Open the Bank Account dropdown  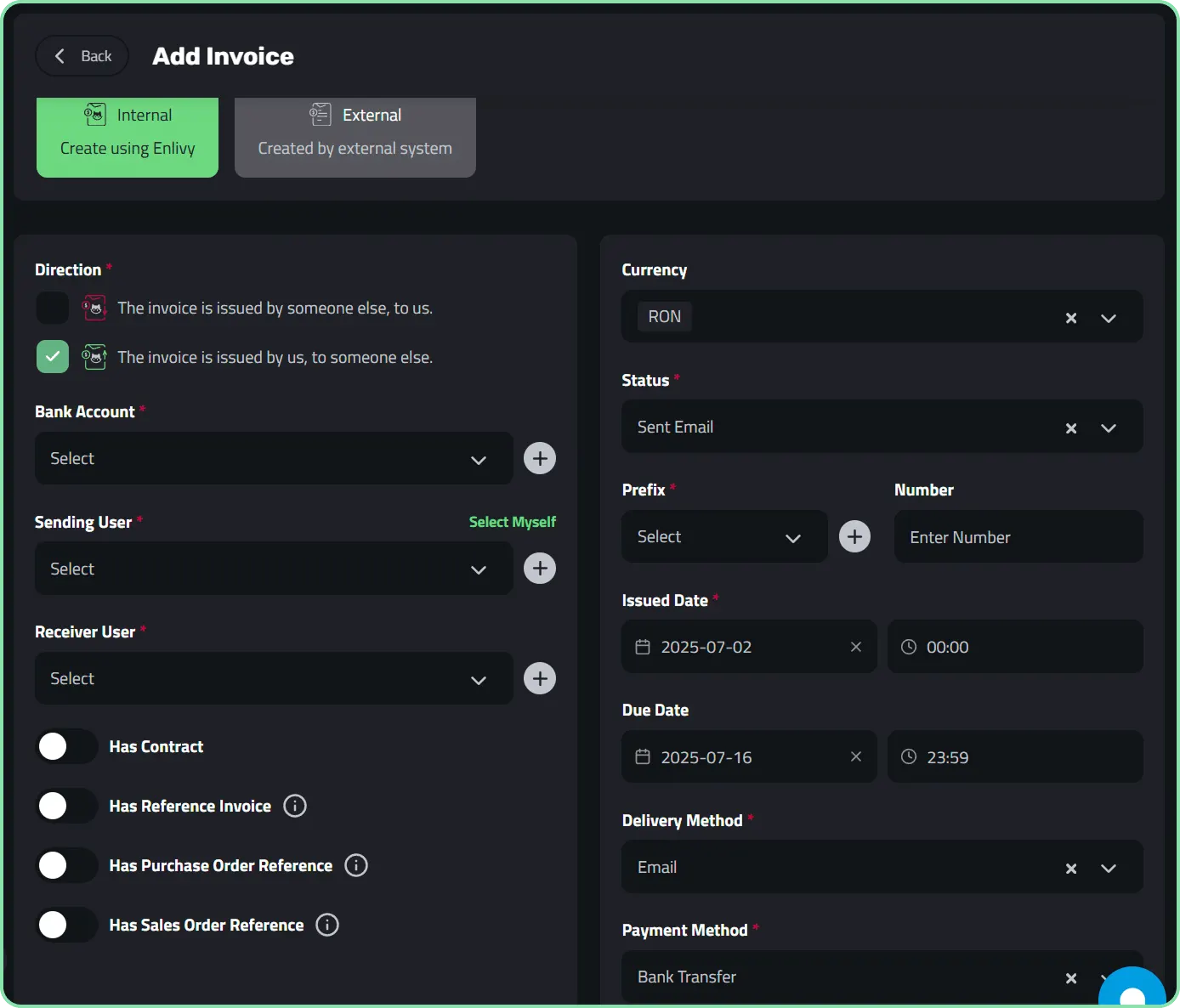point(274,459)
